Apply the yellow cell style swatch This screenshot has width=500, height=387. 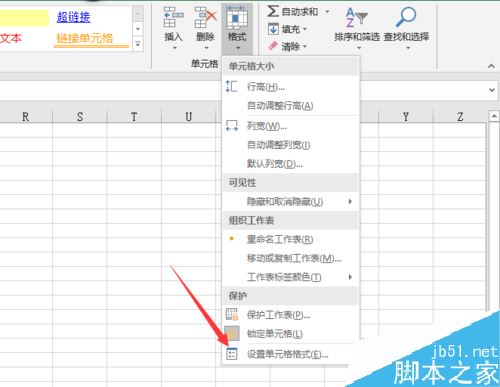(x=24, y=18)
